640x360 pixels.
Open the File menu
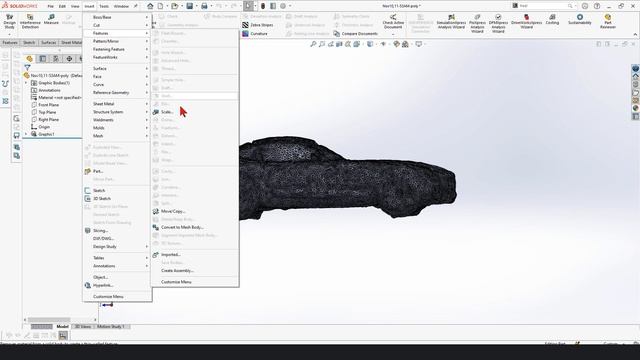pyautogui.click(x=51, y=6)
